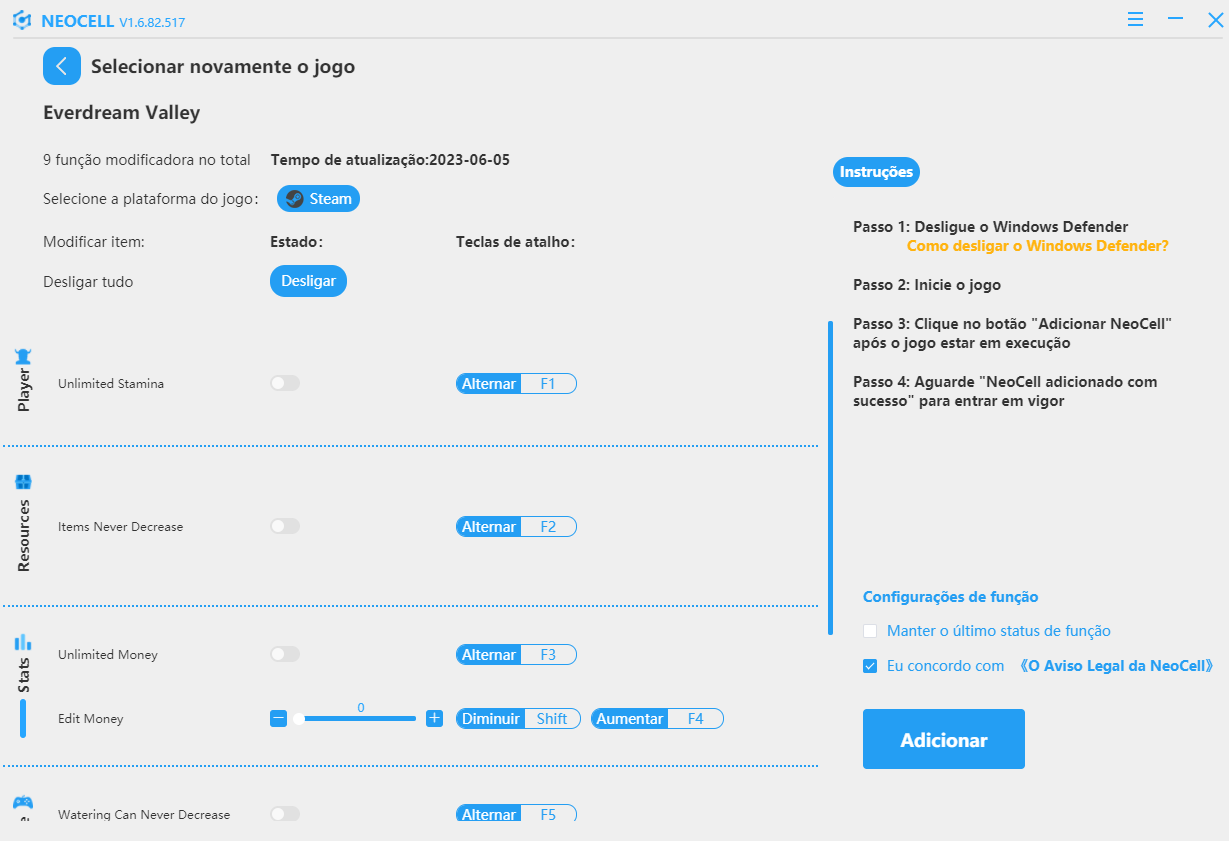The width and height of the screenshot is (1229, 841).
Task: Turn on the Unlimited Money toggle
Action: click(x=285, y=654)
